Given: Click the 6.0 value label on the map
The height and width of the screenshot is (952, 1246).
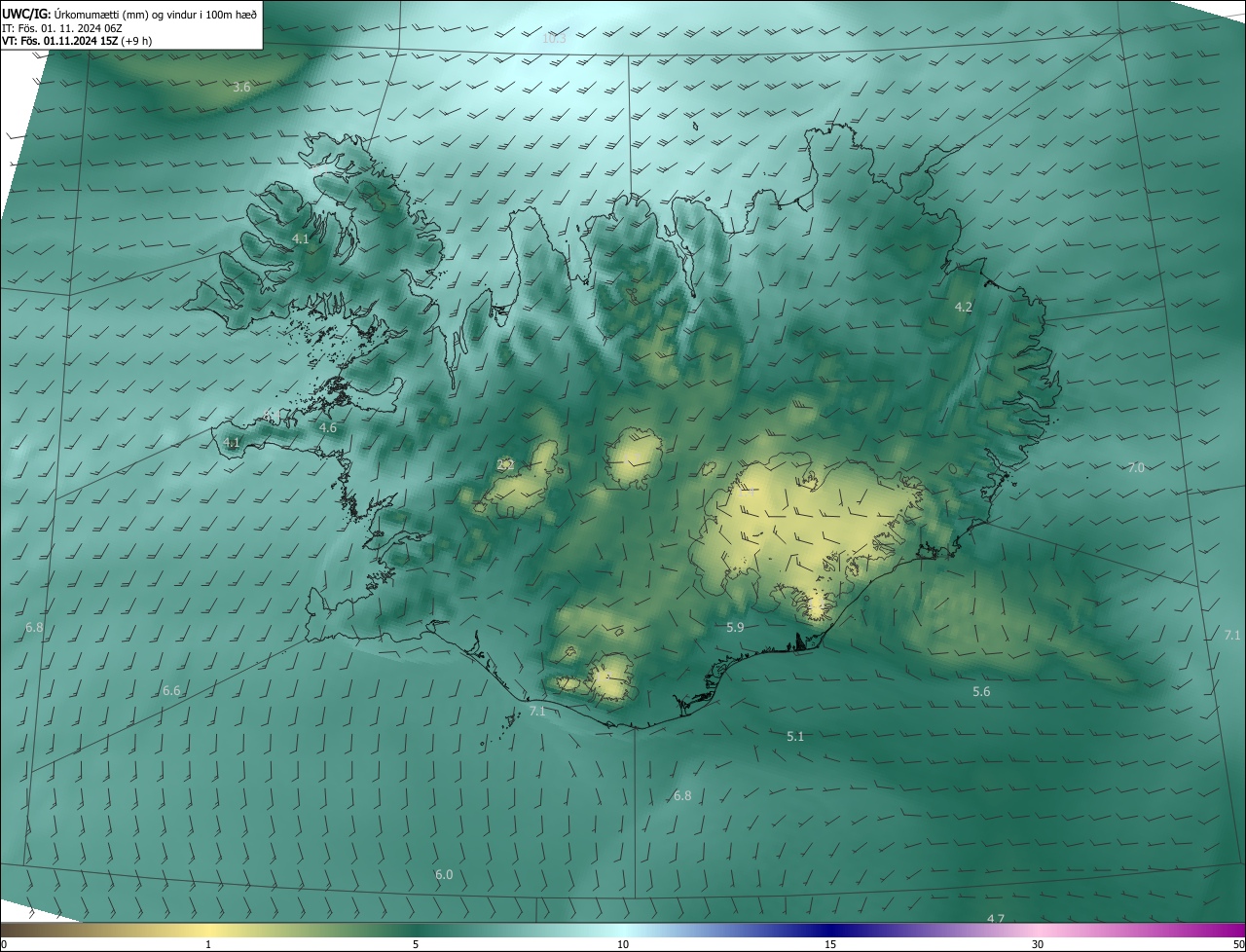Looking at the screenshot, I should click(444, 875).
